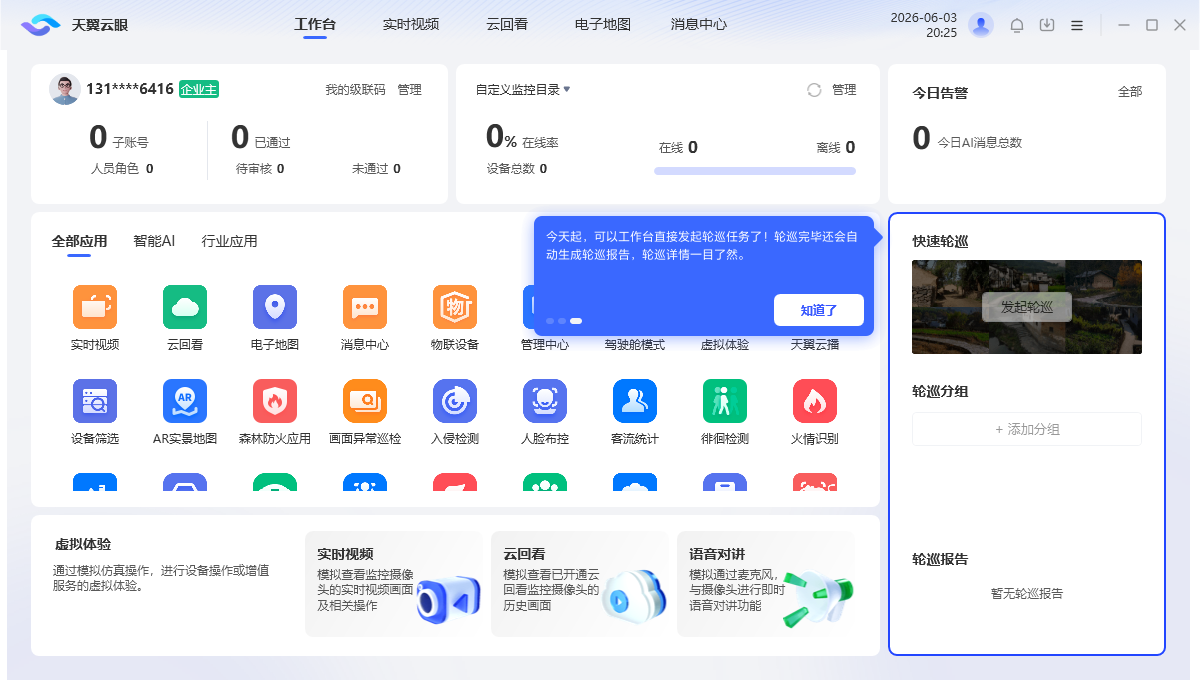Open 我的级联码 link
Image resolution: width=1200 pixels, height=680 pixels.
(x=355, y=90)
